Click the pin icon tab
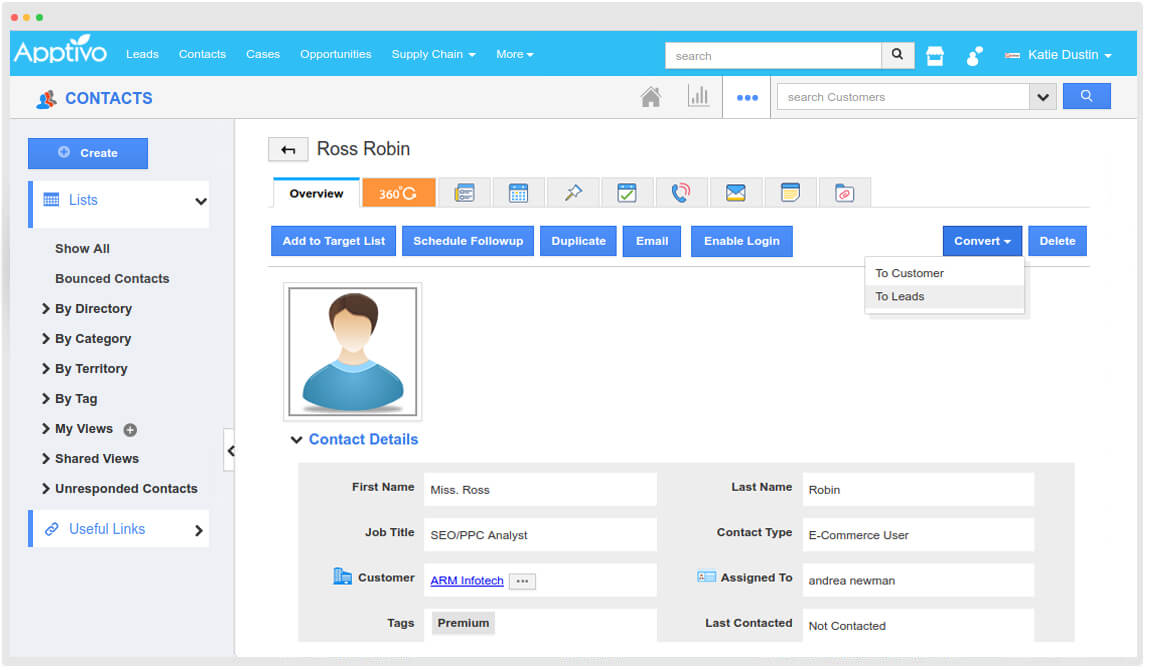Image resolution: width=1150 pixels, height=670 pixels. (x=573, y=193)
